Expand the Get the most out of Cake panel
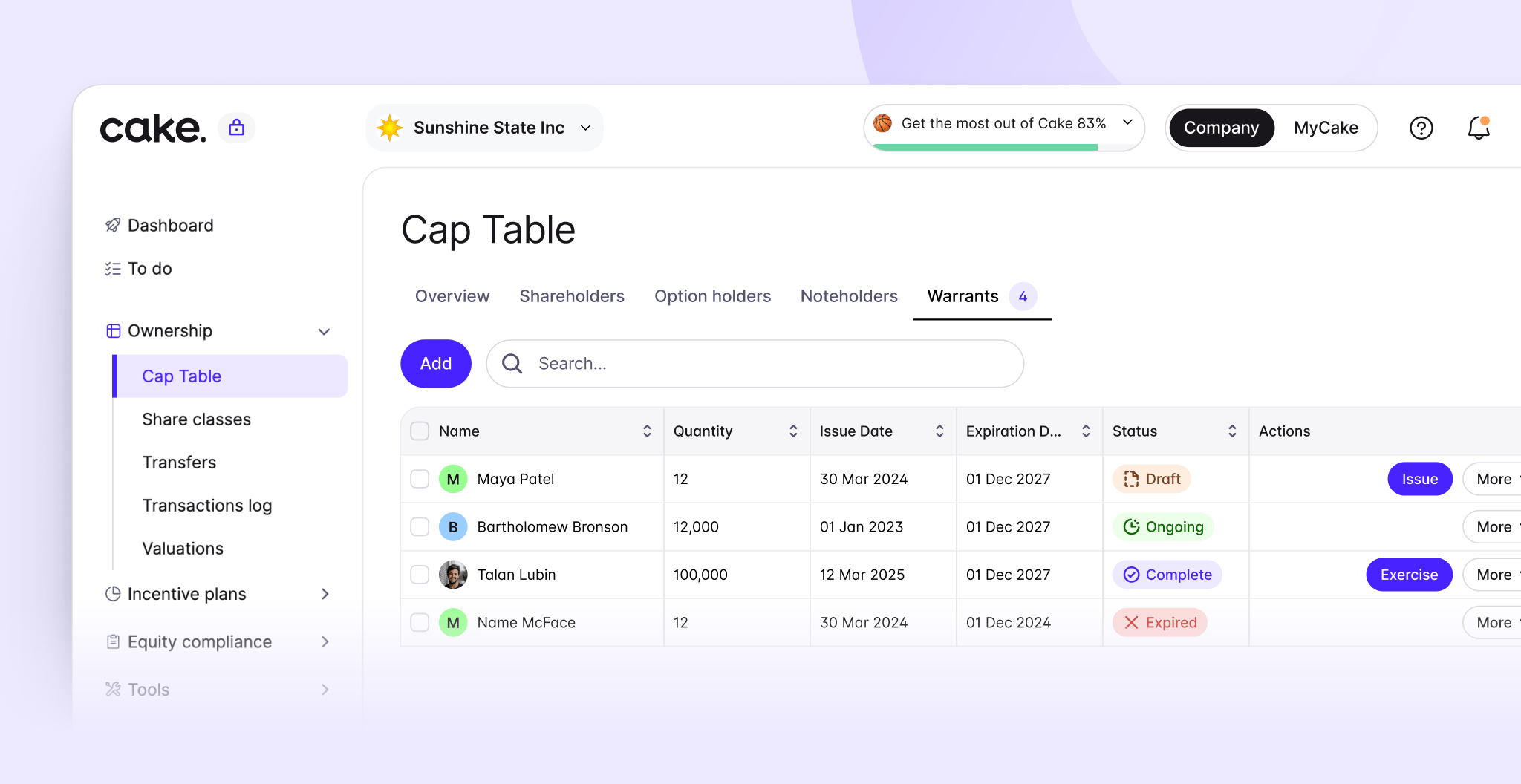This screenshot has height=784, width=1521. pyautogui.click(x=1127, y=122)
